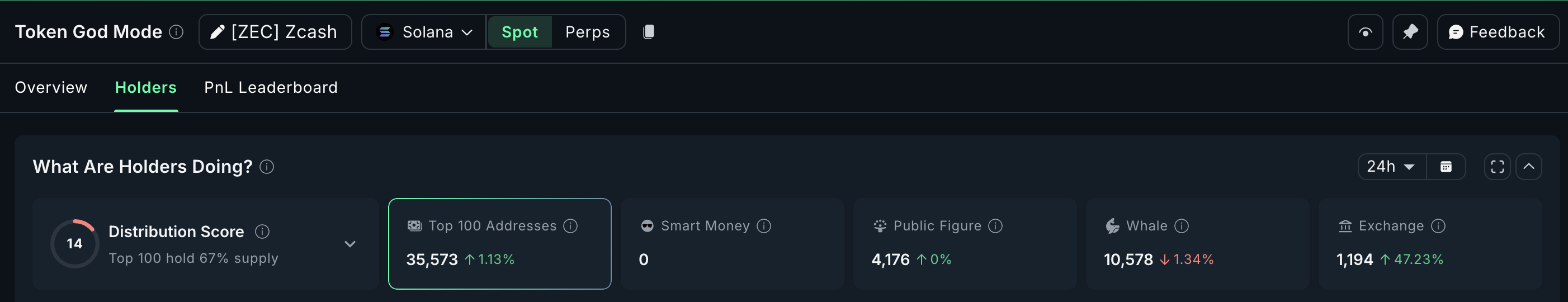Image resolution: width=1568 pixels, height=302 pixels.
Task: Click info icon next to Distribution Score
Action: tap(262, 232)
